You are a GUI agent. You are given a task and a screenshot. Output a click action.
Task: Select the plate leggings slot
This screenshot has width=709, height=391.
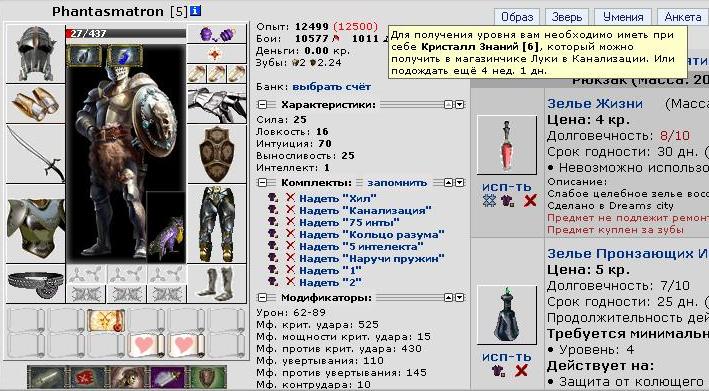[x=217, y=224]
